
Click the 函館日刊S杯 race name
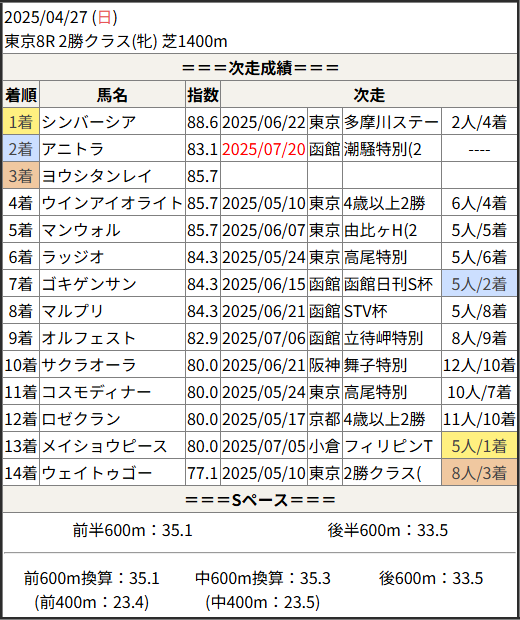point(388,284)
